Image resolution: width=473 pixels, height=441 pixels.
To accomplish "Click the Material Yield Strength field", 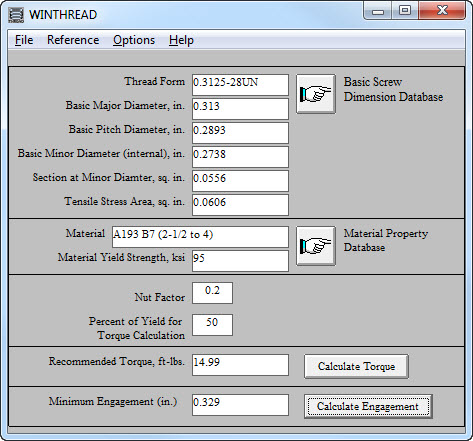I will tap(240, 261).
